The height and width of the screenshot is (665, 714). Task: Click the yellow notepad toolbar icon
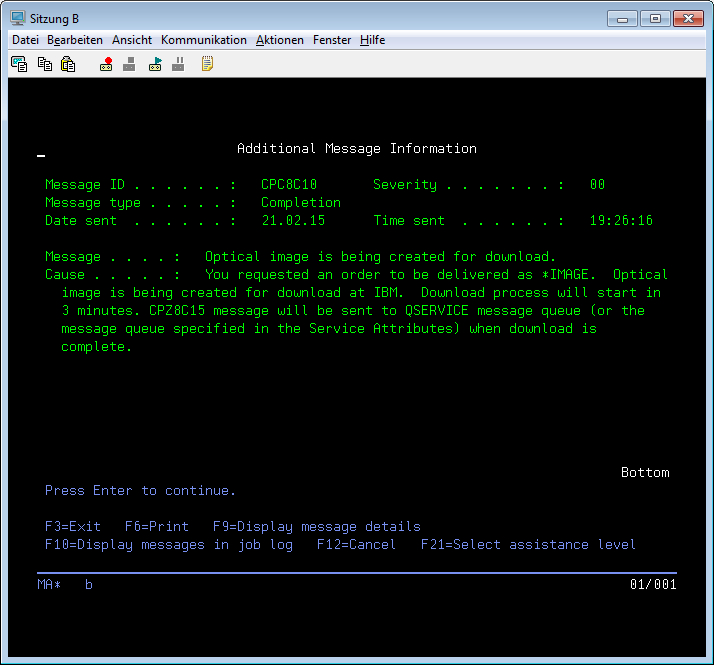(207, 64)
